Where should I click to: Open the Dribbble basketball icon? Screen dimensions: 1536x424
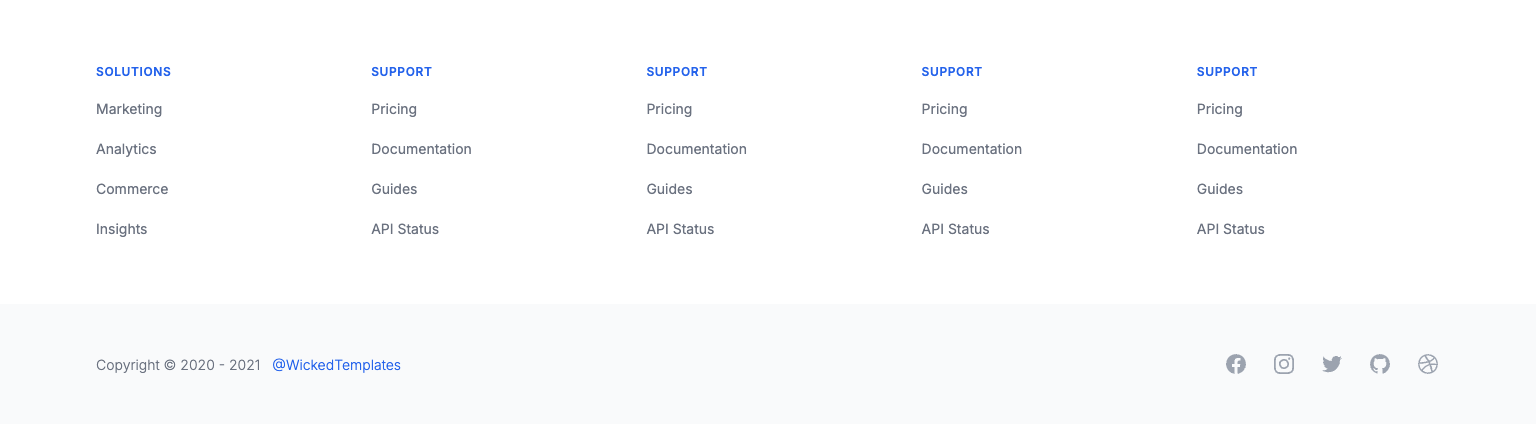tap(1428, 364)
